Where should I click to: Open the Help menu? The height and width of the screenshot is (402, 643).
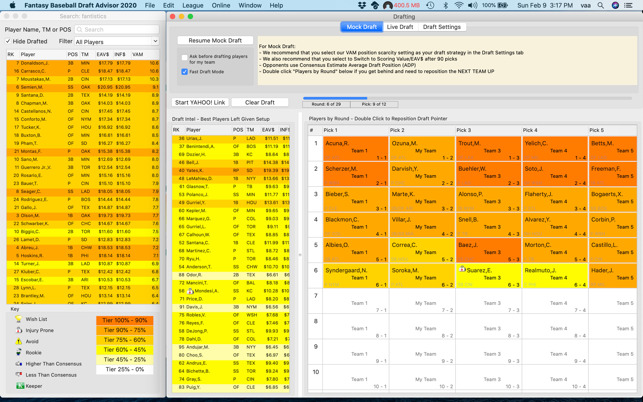point(276,5)
